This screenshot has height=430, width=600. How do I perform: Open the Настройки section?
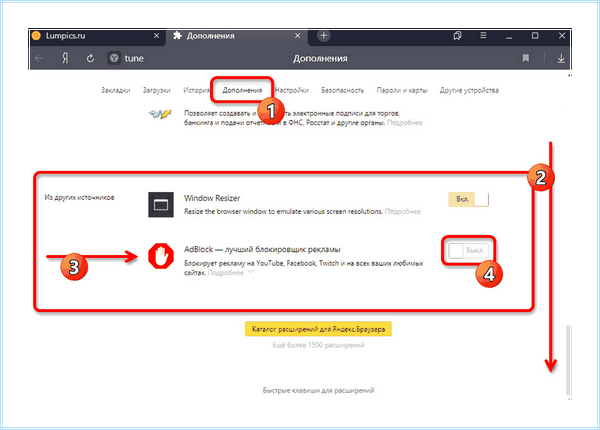pyautogui.click(x=292, y=90)
